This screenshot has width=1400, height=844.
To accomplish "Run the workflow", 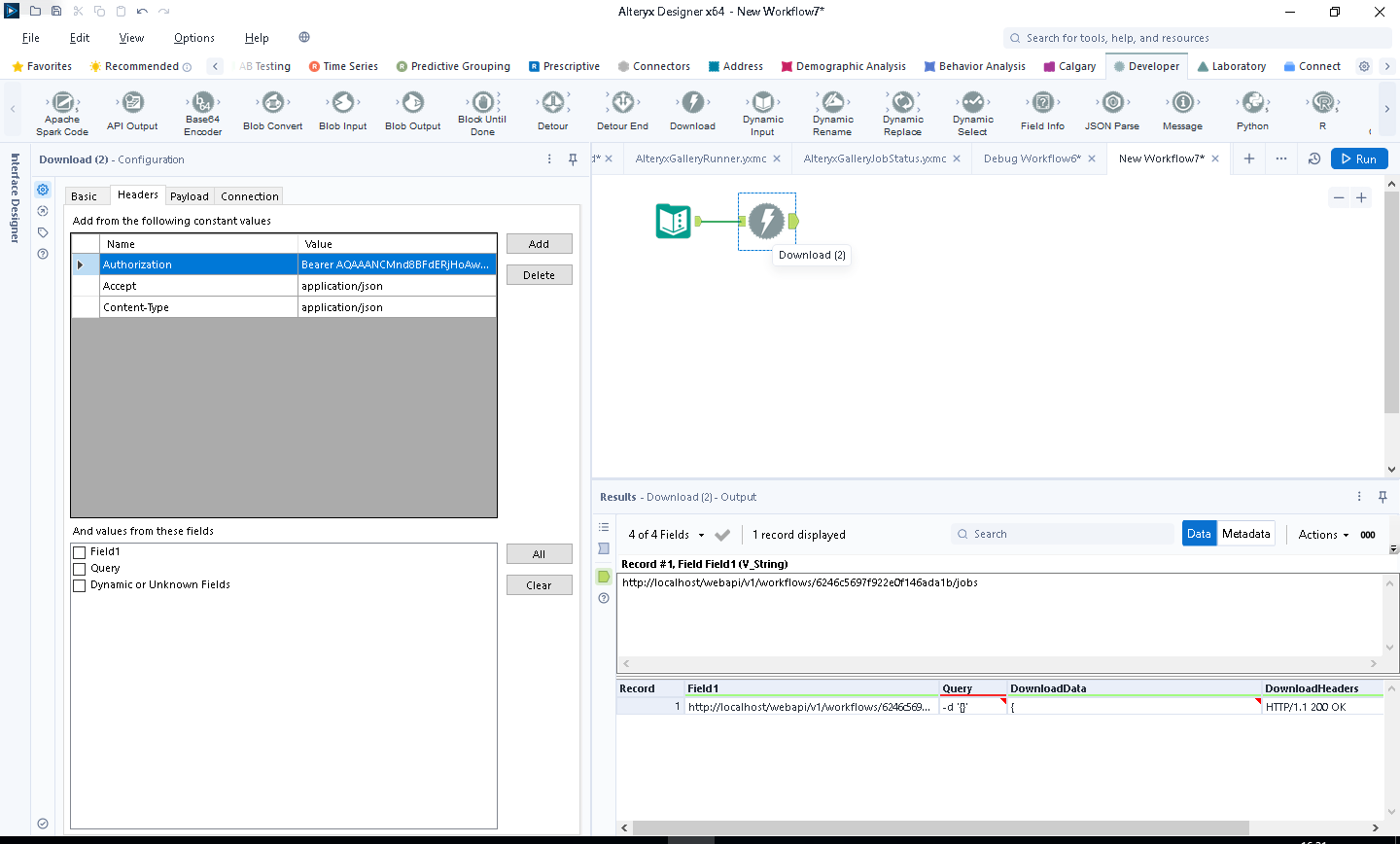I will [1358, 158].
